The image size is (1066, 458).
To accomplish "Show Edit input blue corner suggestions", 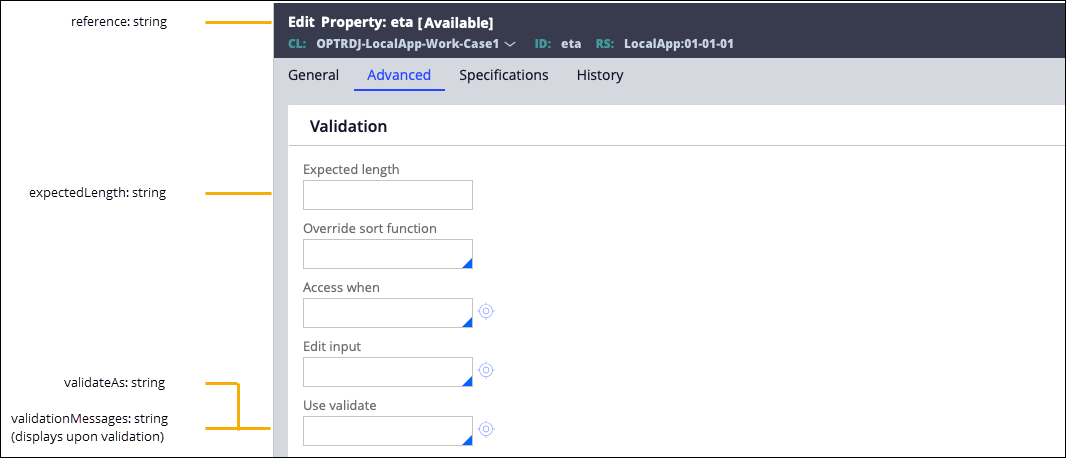I will 467,382.
